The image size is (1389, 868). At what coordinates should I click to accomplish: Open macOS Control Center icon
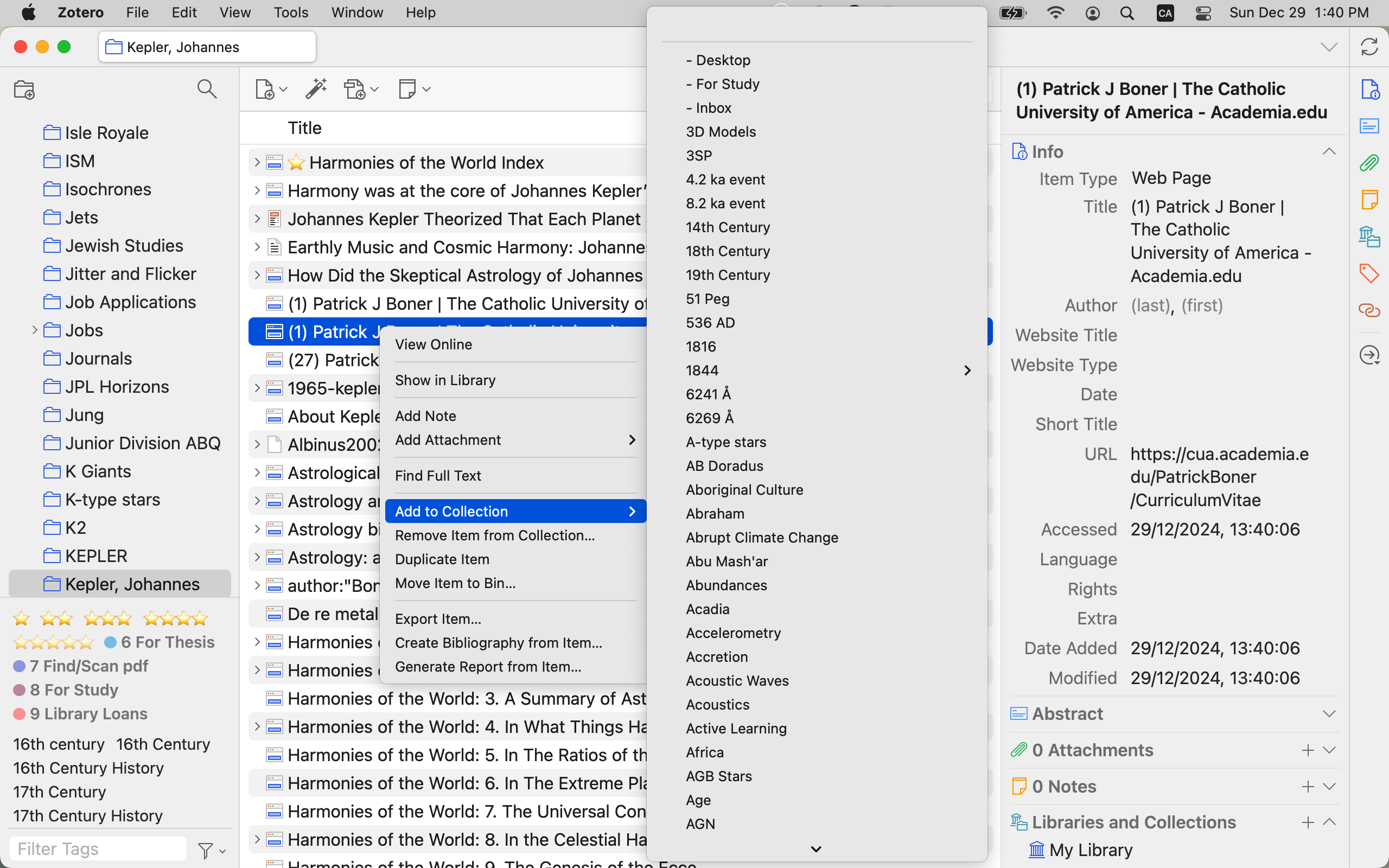[x=1203, y=12]
